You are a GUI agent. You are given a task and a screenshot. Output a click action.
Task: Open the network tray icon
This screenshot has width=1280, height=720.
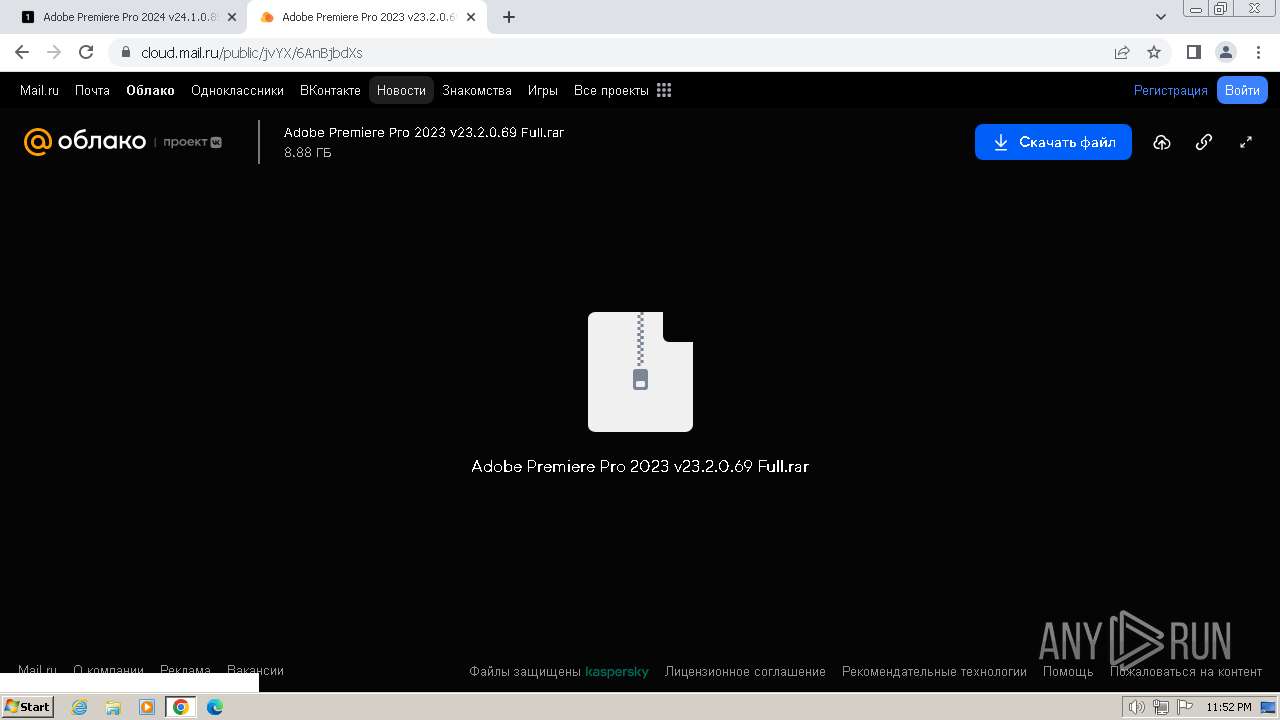pos(1160,707)
